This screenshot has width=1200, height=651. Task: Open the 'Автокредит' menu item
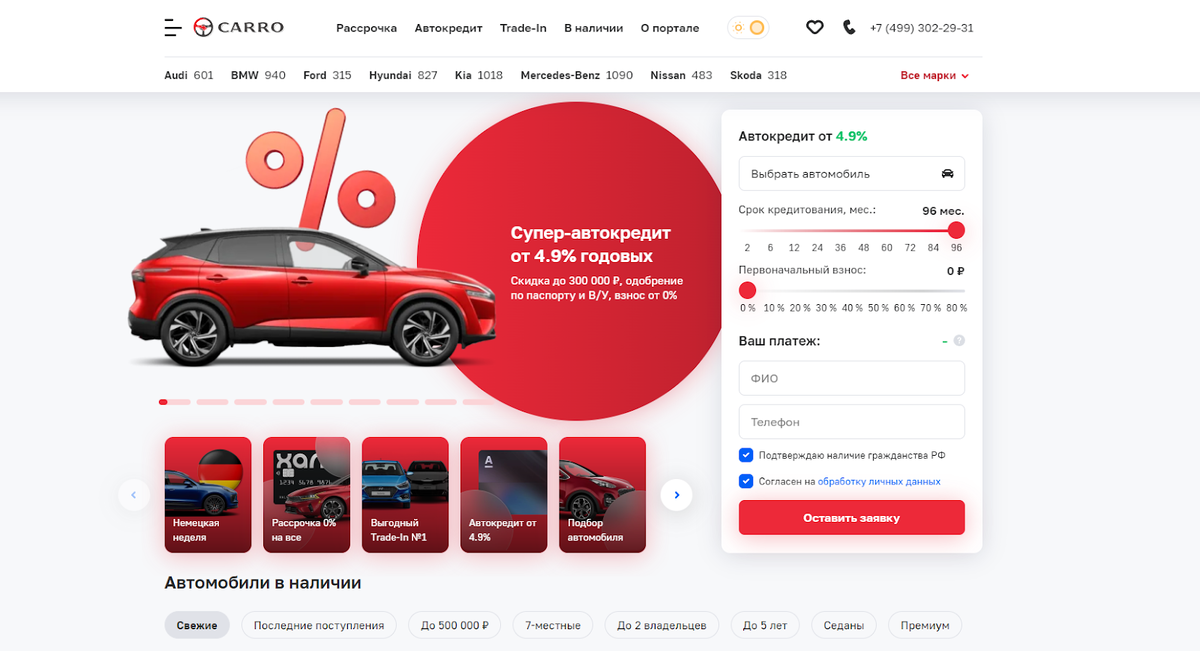448,28
